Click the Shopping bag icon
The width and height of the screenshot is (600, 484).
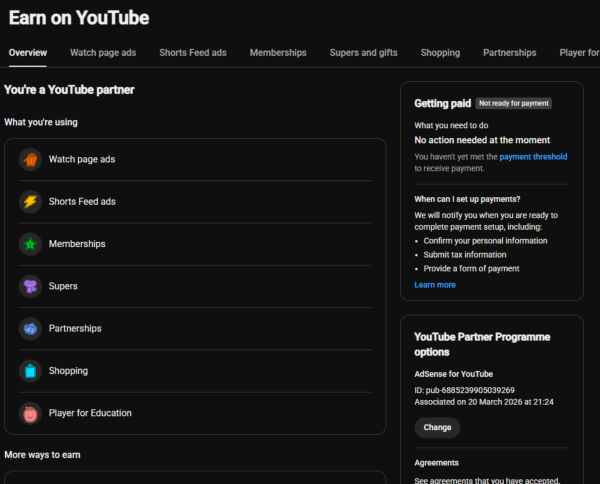tap(30, 371)
